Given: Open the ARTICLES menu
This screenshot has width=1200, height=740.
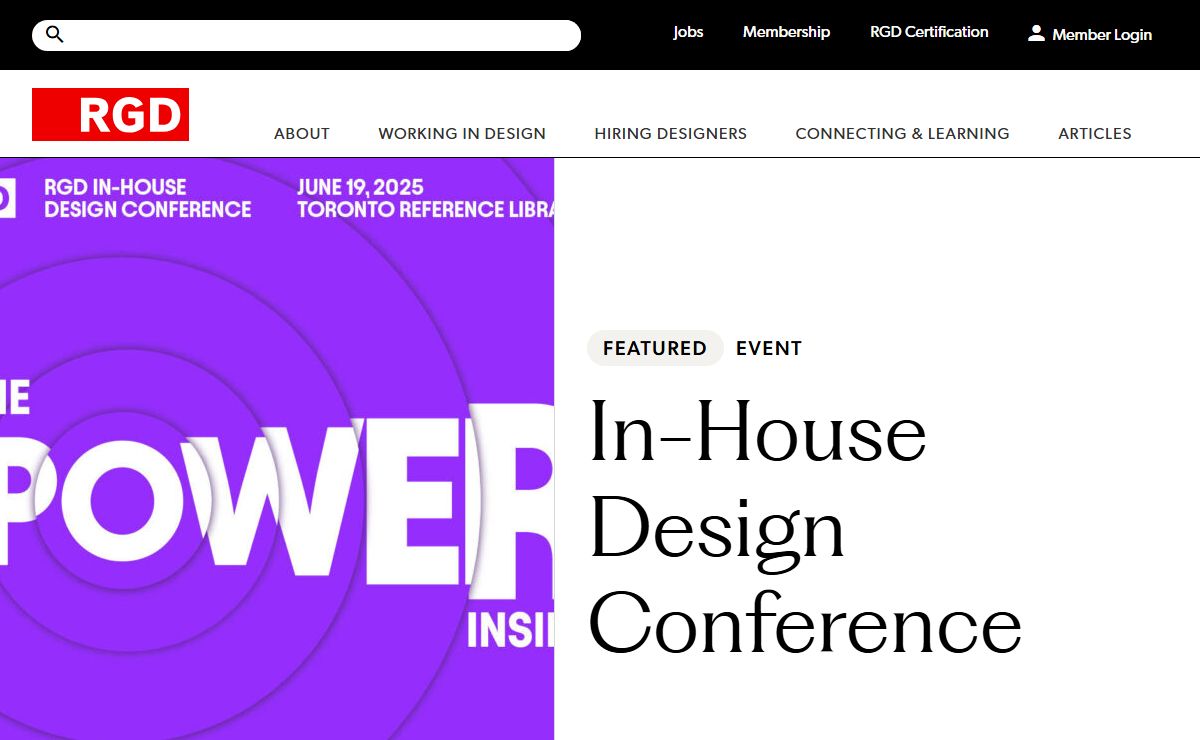Looking at the screenshot, I should (x=1095, y=133).
